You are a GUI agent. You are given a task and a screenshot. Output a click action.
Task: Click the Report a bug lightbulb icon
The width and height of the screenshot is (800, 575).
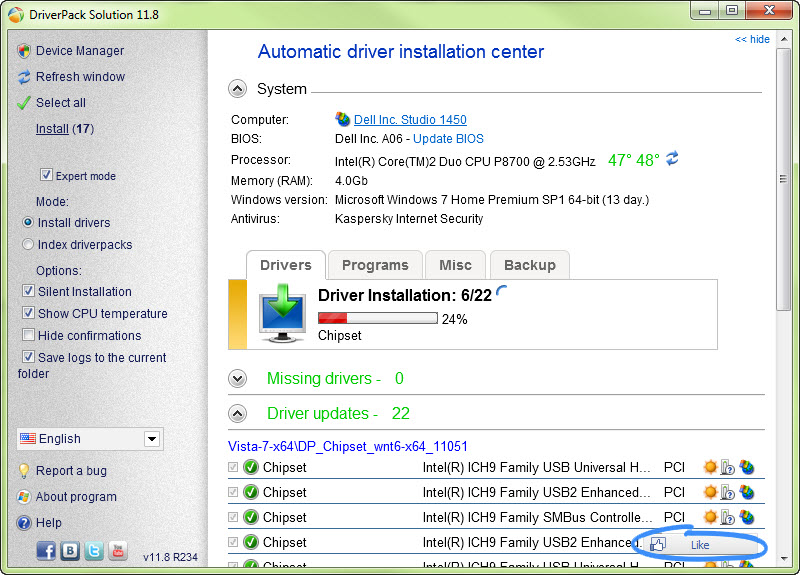click(23, 471)
